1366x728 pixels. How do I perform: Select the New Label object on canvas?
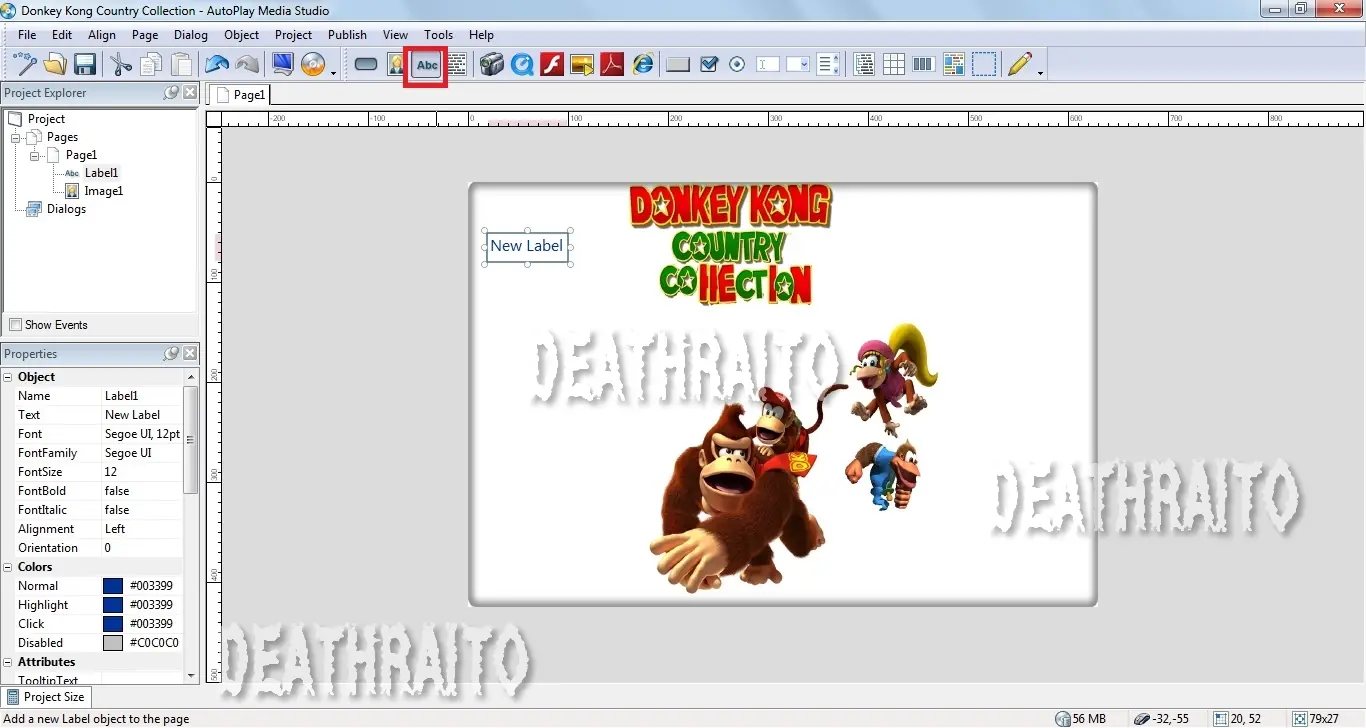pos(527,247)
